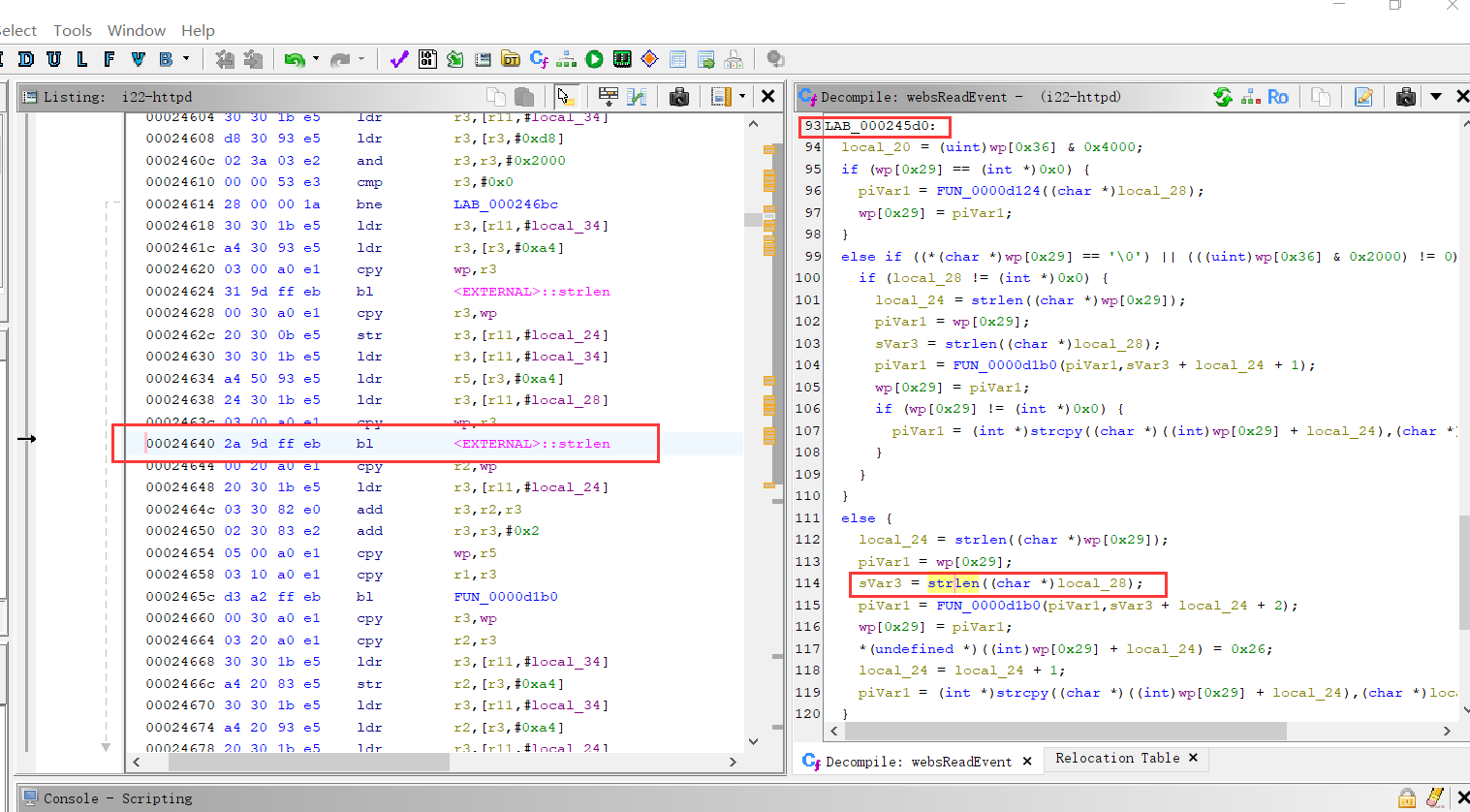The width and height of the screenshot is (1470, 812).
Task: Toggle the Listing format header icon
Action: tap(722, 96)
